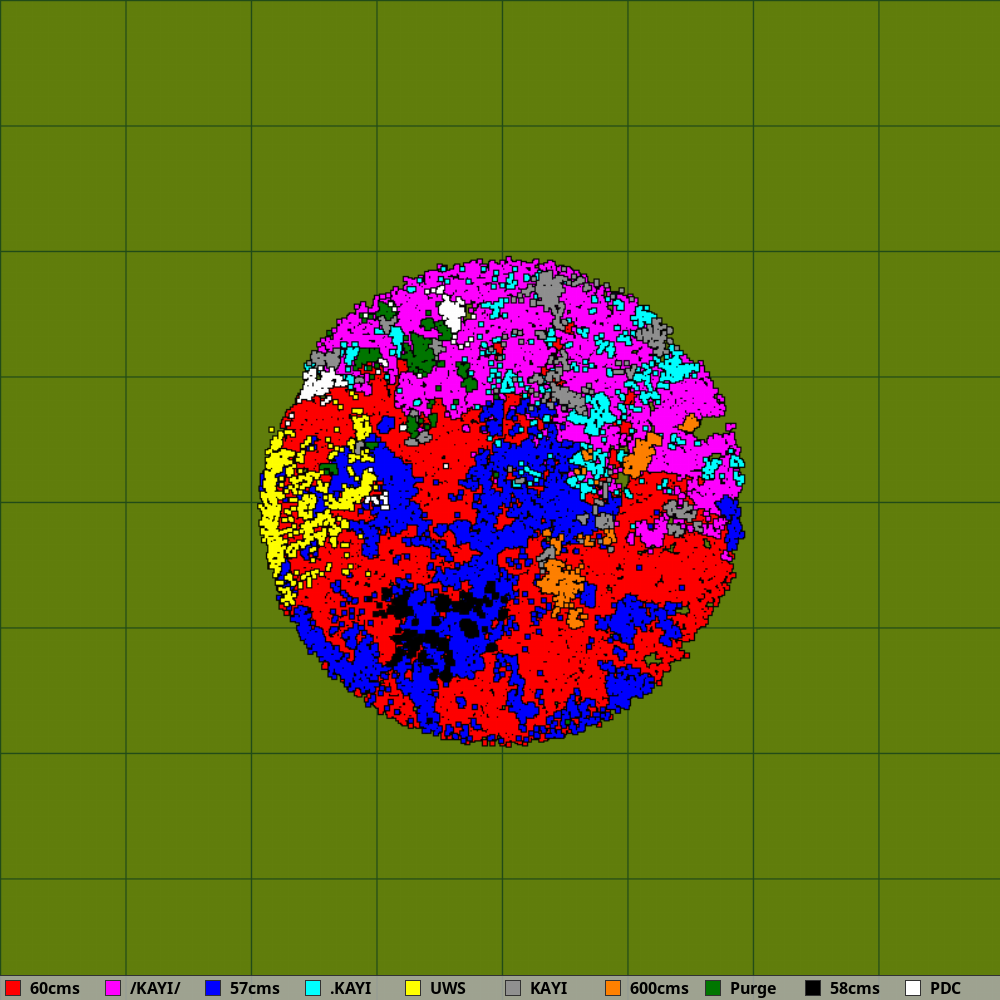Select the 58cms legend label
This screenshot has width=1000, height=1000.
pos(855,989)
